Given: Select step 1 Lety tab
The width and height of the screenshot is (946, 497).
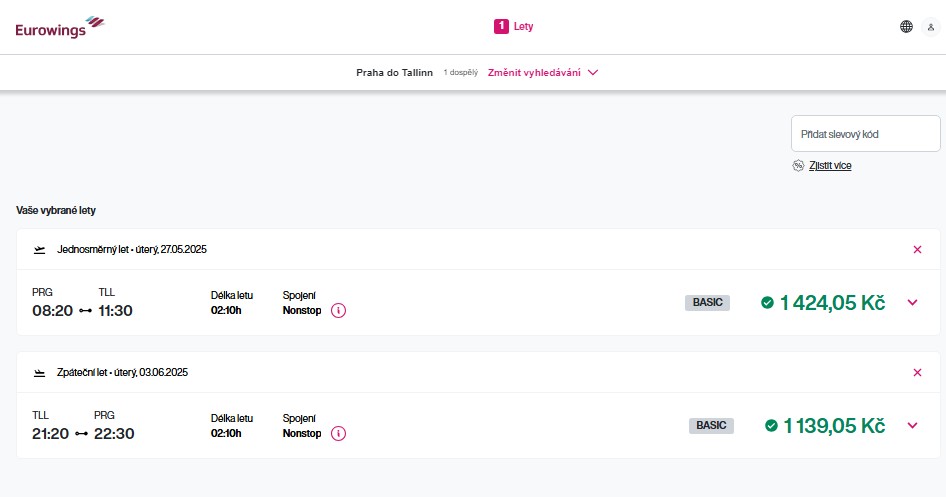Looking at the screenshot, I should pos(513,27).
